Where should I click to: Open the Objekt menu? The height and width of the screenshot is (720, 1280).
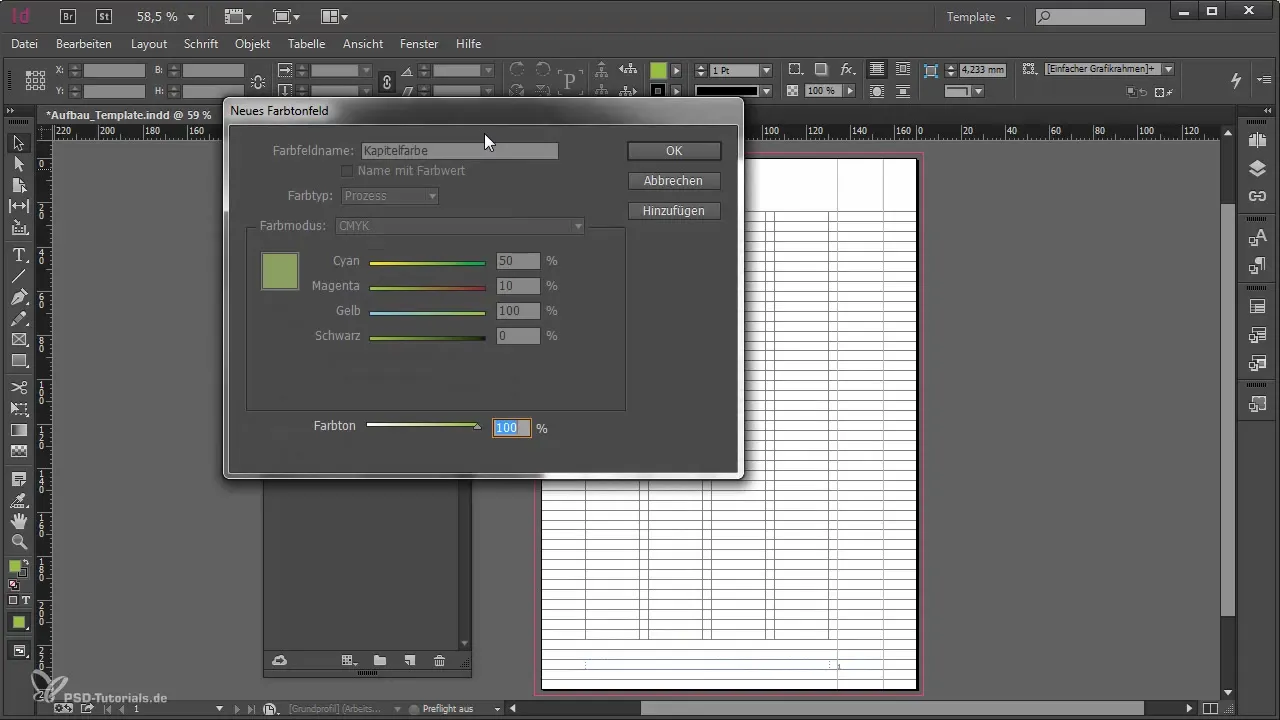253,44
